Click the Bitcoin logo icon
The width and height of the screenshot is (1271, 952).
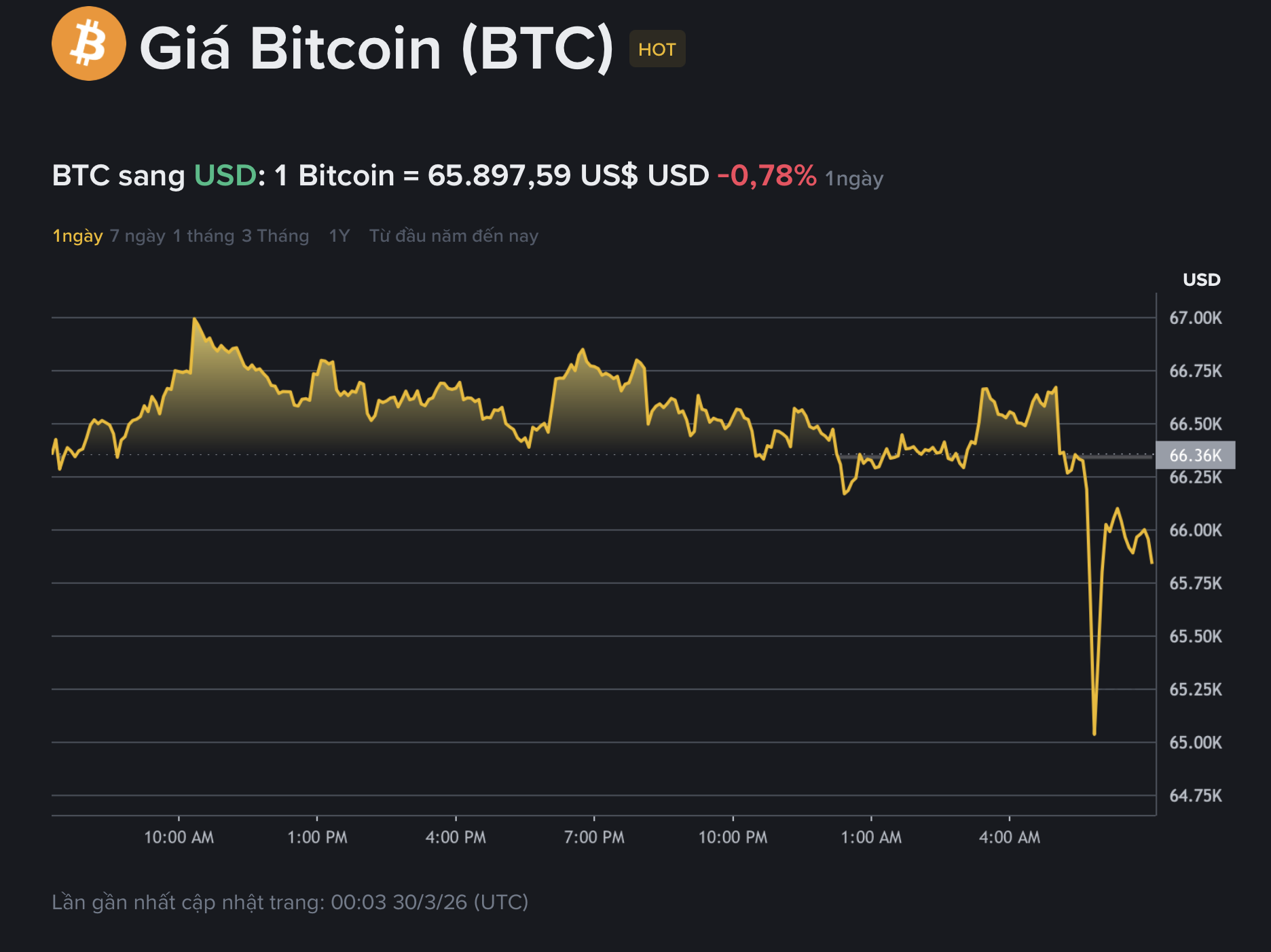point(89,45)
